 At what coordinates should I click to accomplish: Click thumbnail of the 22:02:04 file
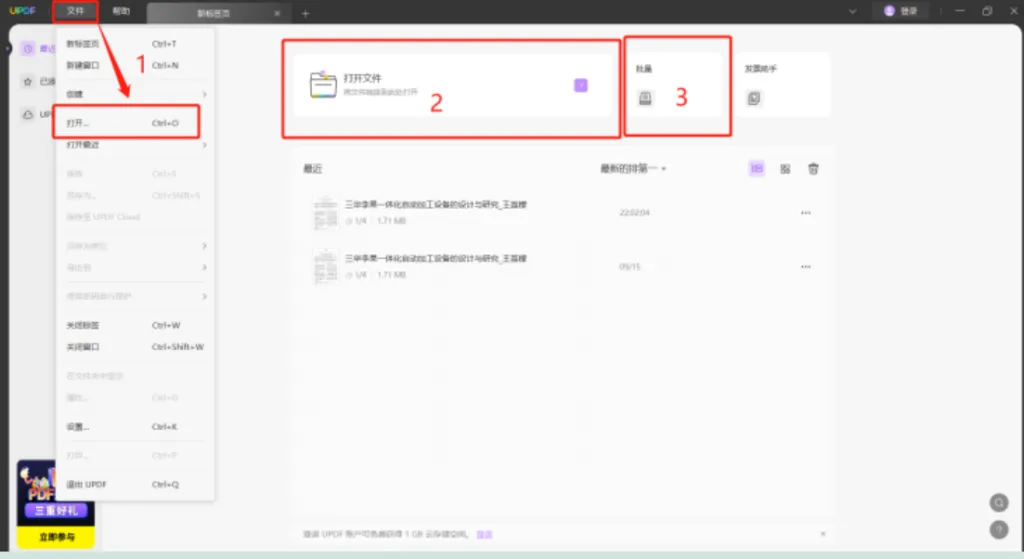tap(325, 212)
